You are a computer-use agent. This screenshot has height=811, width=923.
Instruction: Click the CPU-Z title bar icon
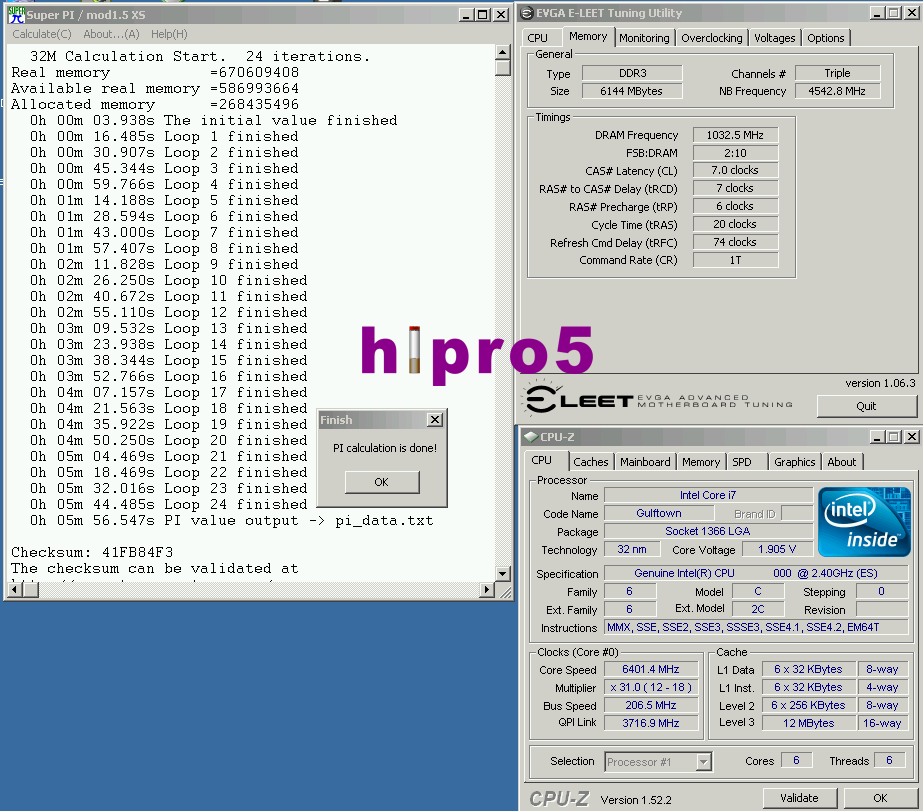tap(531, 437)
